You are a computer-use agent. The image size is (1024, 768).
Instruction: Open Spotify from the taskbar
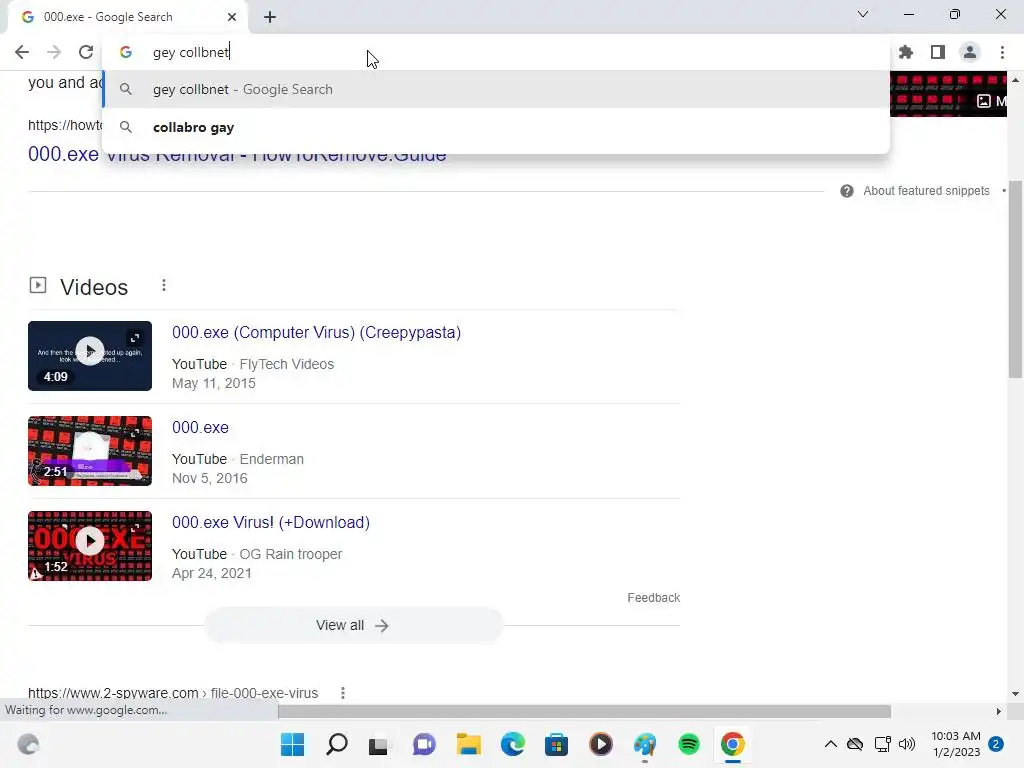[689, 744]
